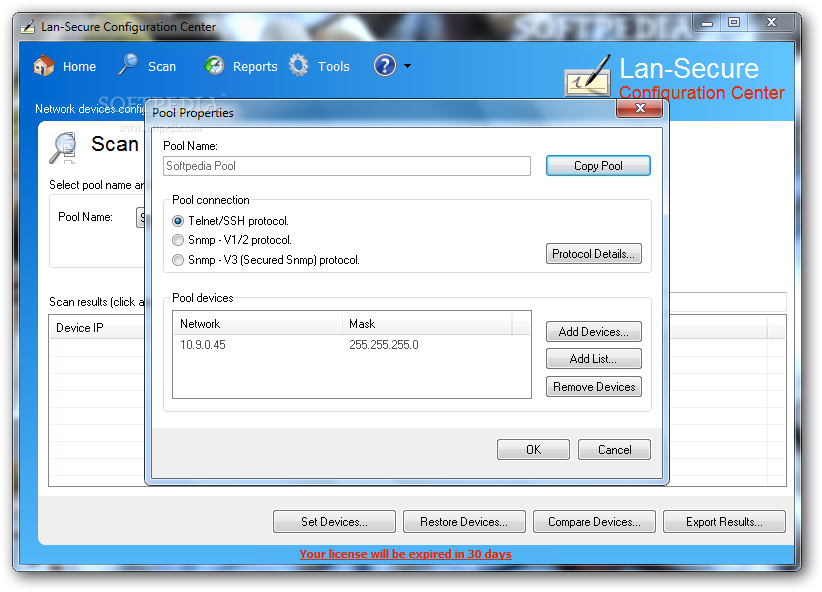Click the Lan-Secure pen and notepad logo

coord(588,77)
